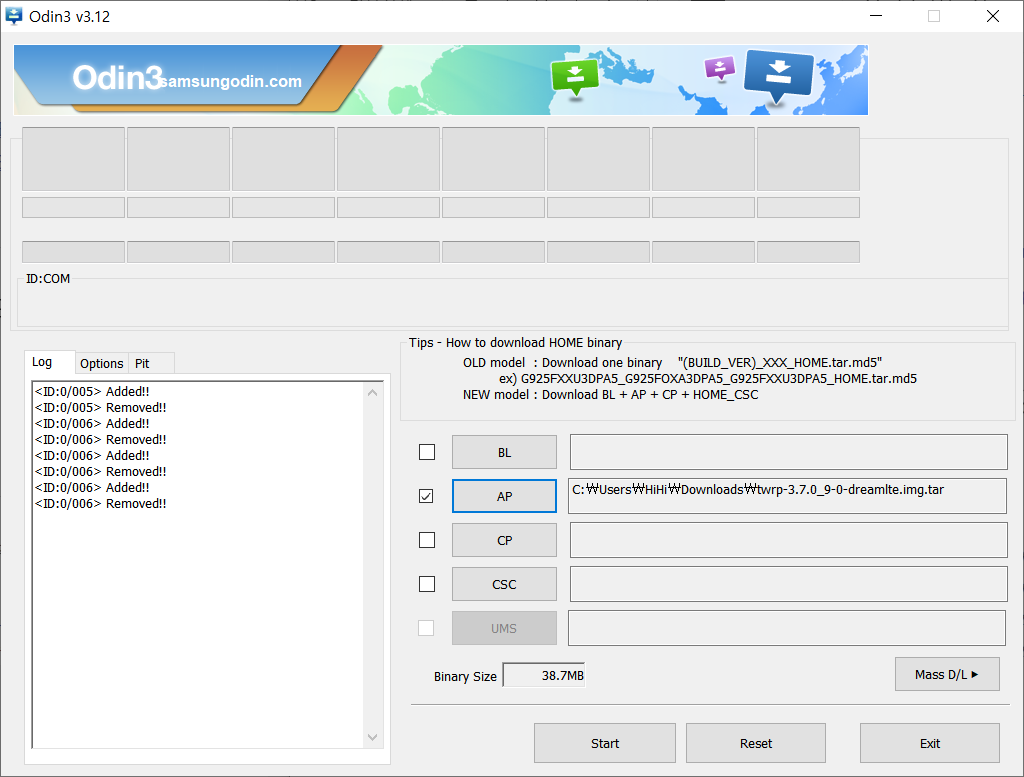Image resolution: width=1024 pixels, height=777 pixels.
Task: Click the CP file path field
Action: (788, 540)
